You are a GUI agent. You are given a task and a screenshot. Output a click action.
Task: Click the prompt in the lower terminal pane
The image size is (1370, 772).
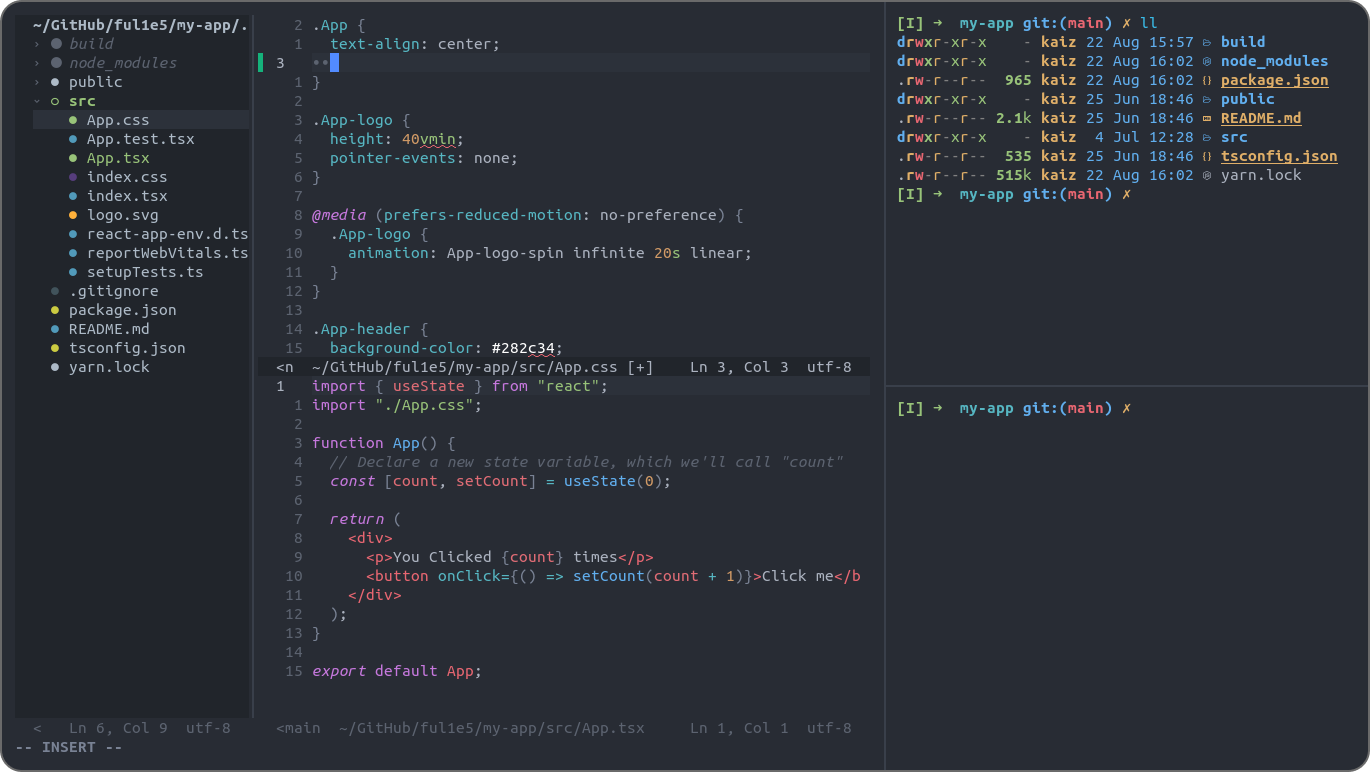pyautogui.click(x=1014, y=408)
